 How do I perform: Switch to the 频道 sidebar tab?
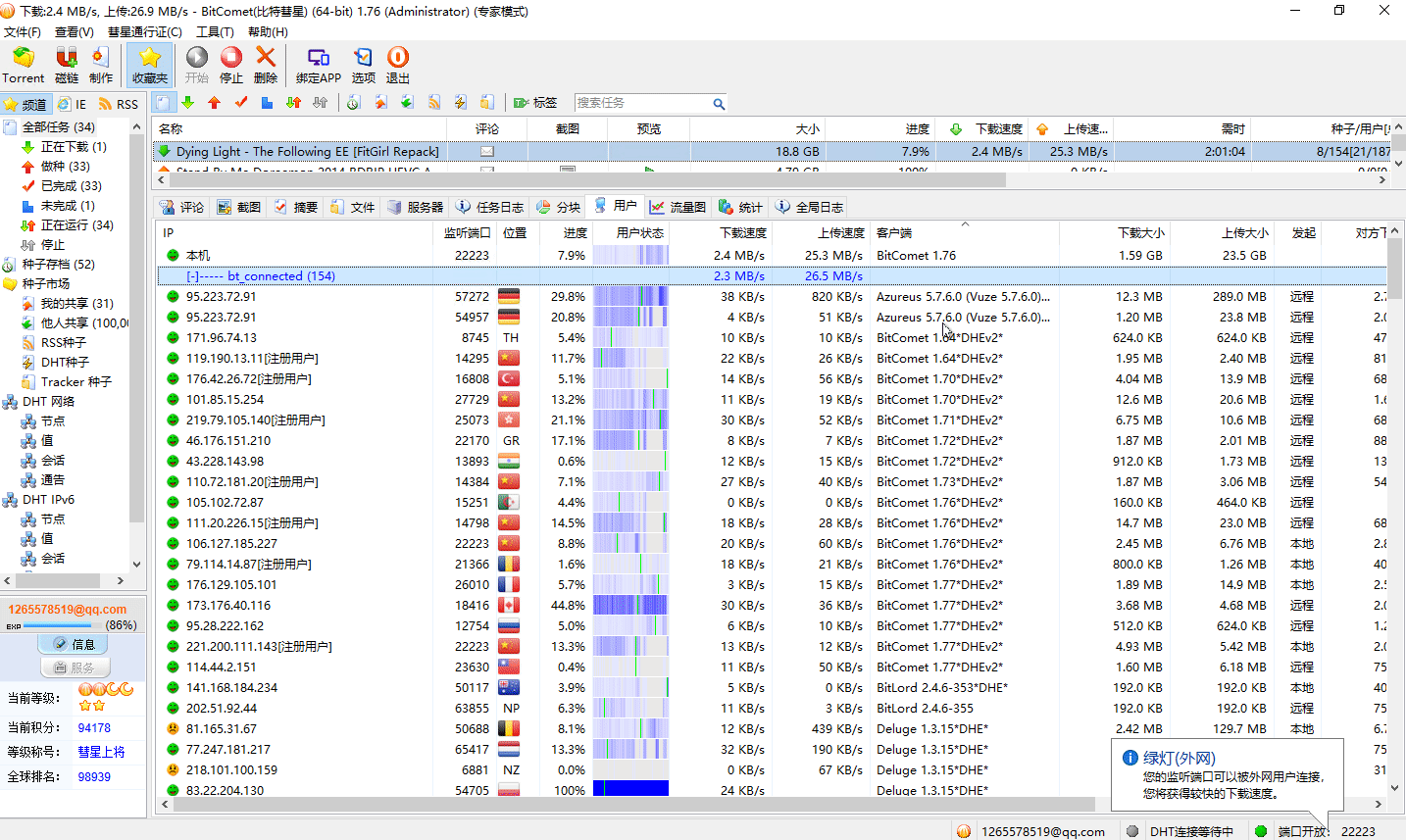point(25,104)
